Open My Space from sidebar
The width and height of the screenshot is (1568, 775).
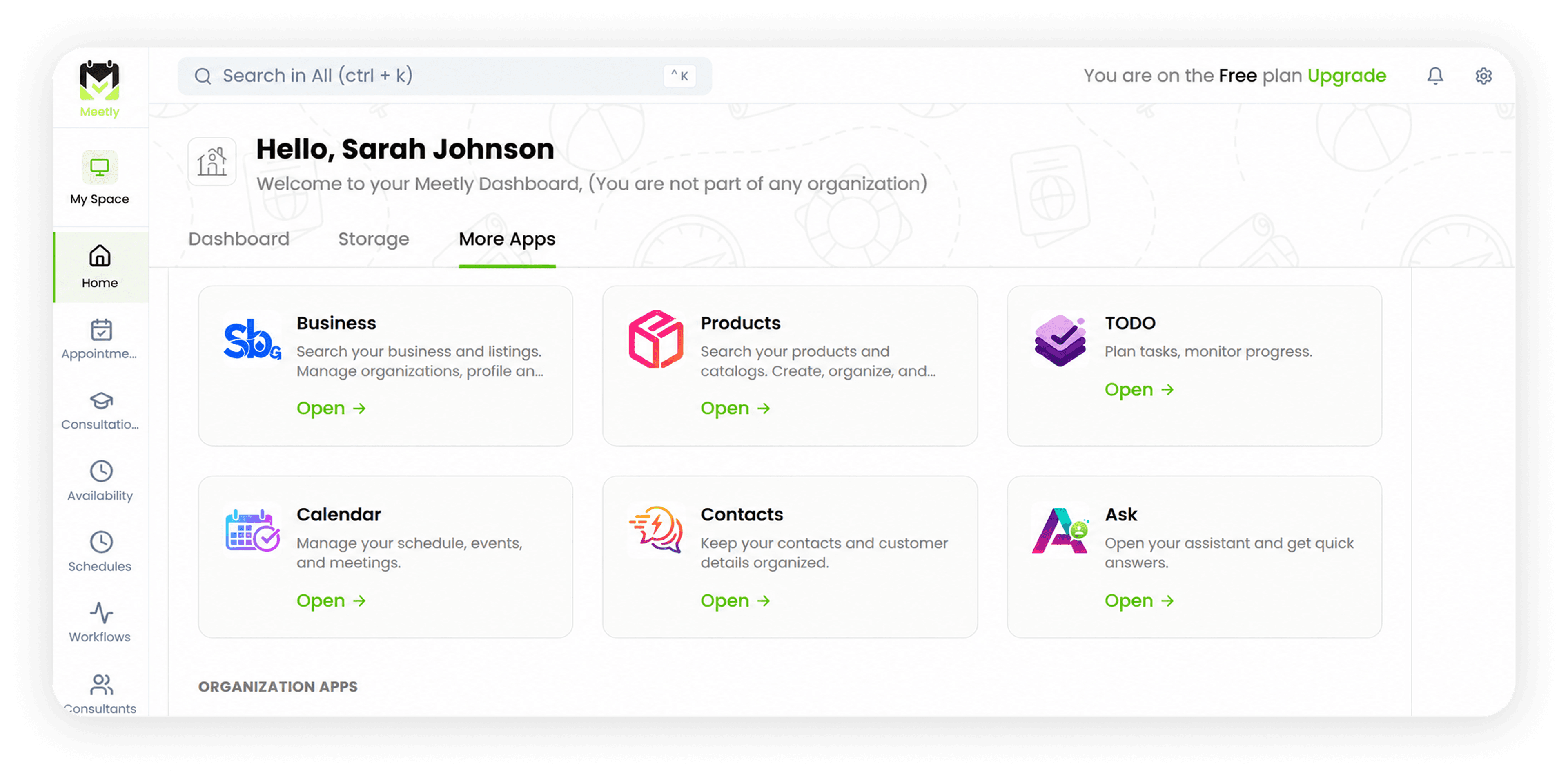tap(99, 178)
